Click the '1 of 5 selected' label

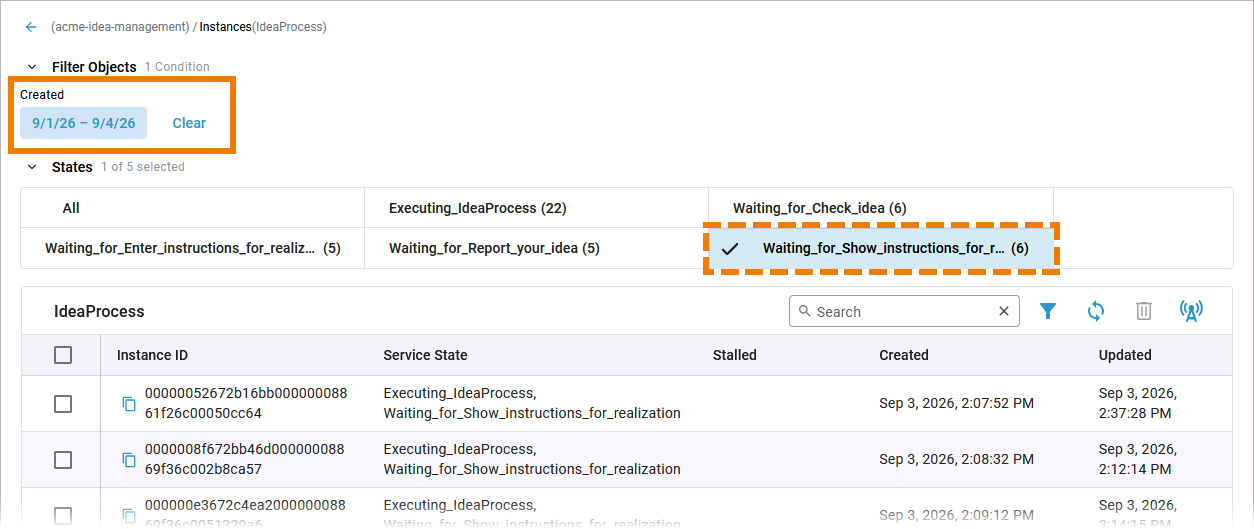(143, 167)
